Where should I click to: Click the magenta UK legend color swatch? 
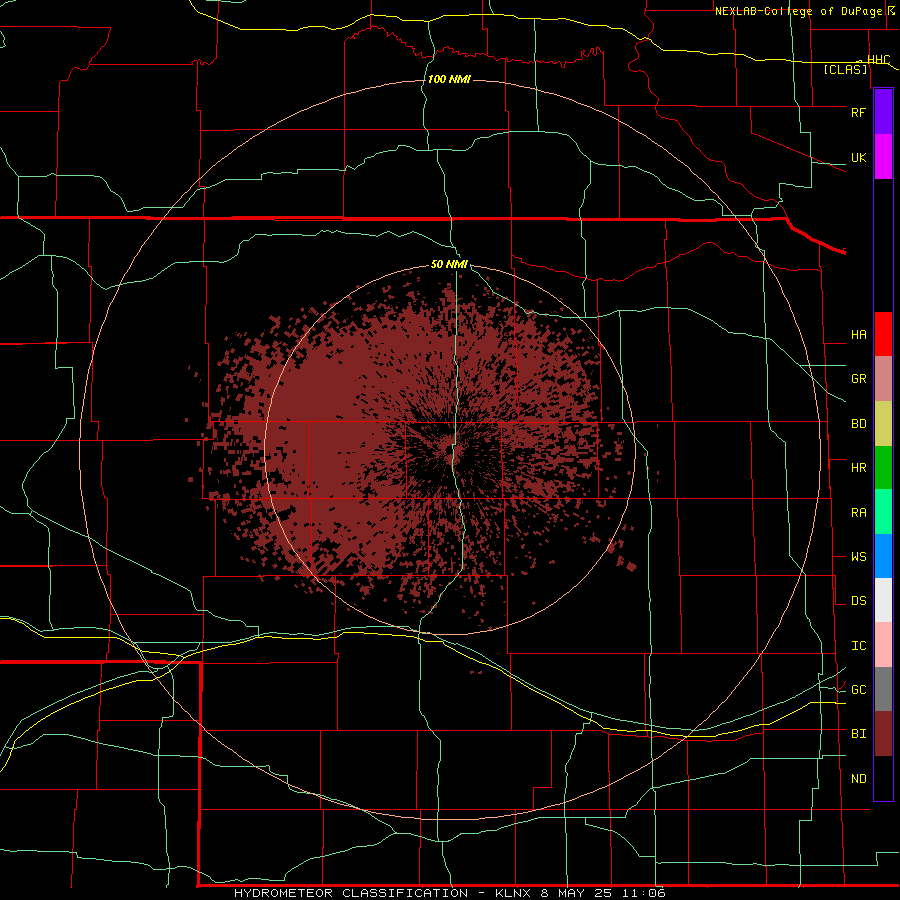tap(883, 157)
